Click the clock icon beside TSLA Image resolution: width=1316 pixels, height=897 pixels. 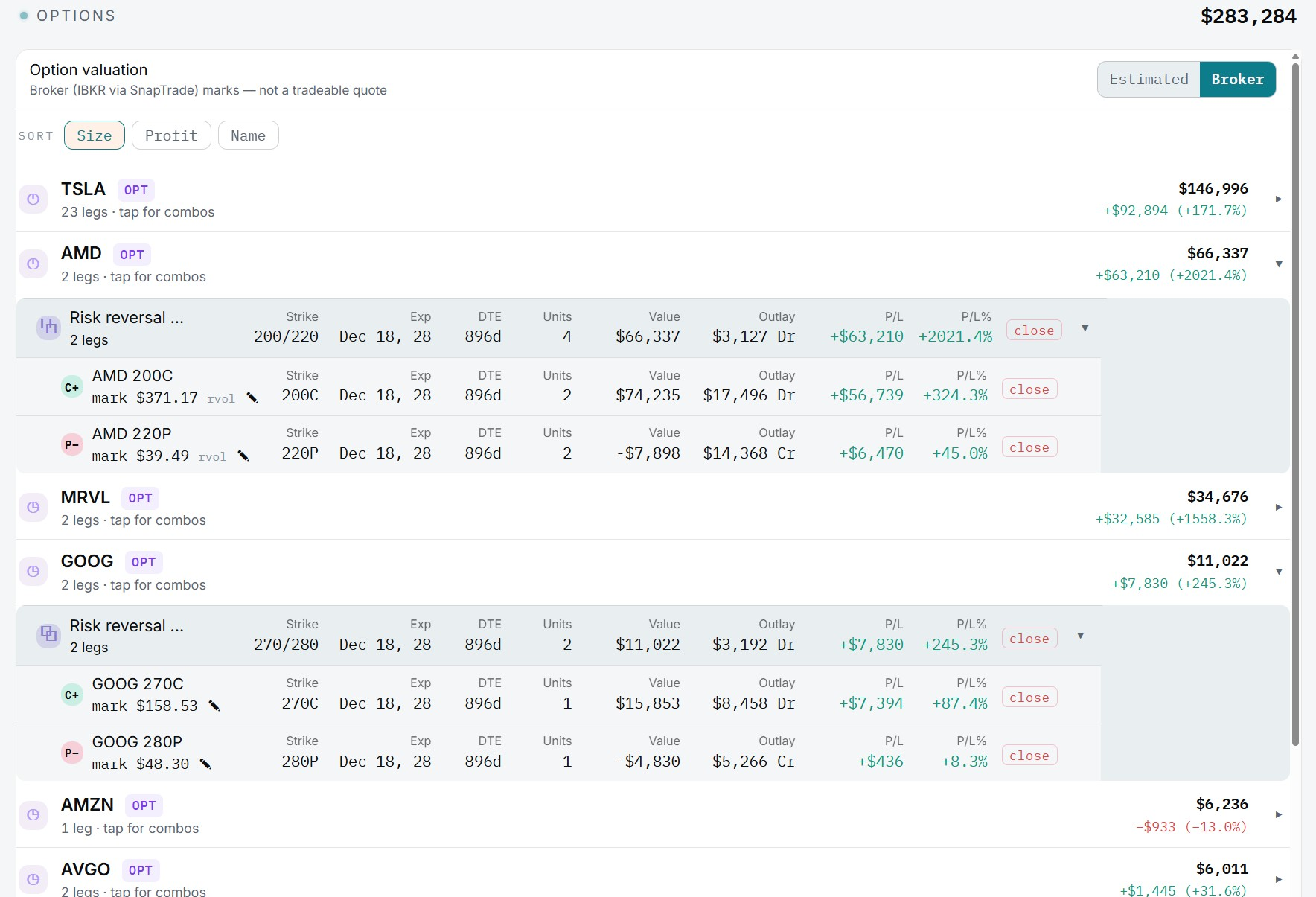33,199
